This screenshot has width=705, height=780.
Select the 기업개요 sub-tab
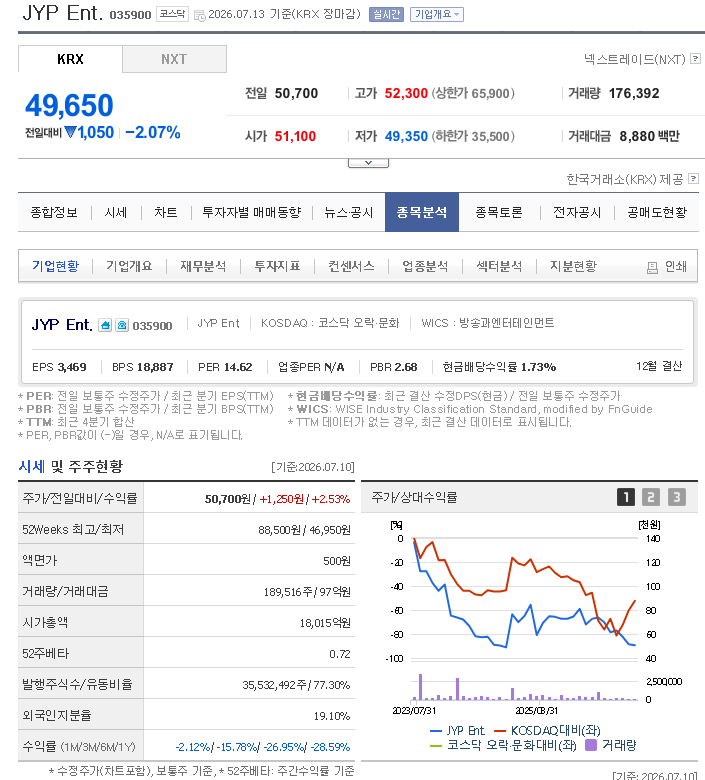coord(129,266)
